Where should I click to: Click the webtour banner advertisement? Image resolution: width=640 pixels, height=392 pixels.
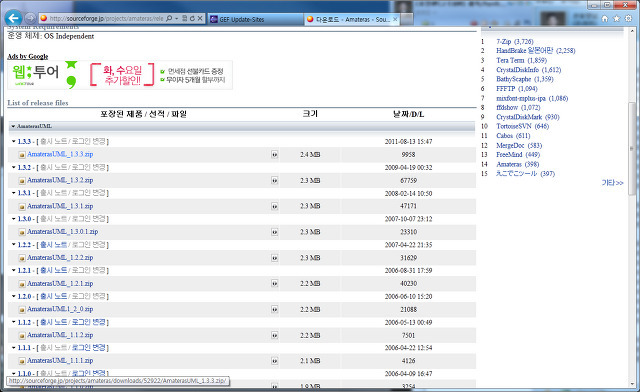pos(120,75)
